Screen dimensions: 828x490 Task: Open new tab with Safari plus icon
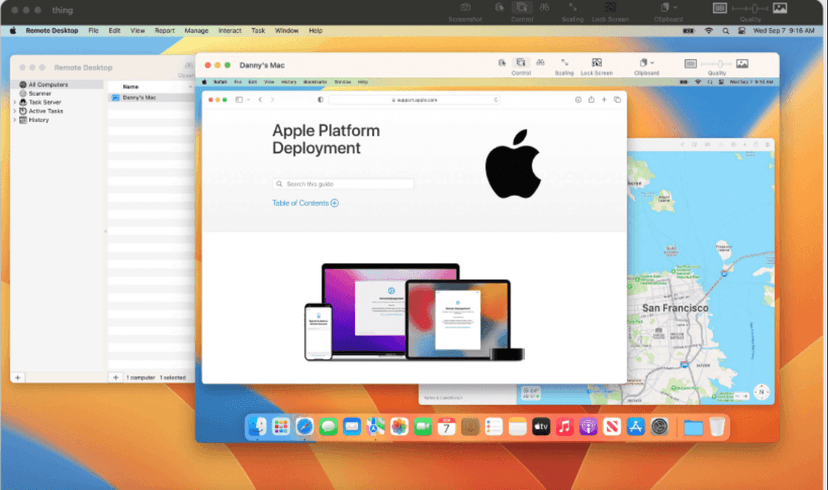(604, 100)
